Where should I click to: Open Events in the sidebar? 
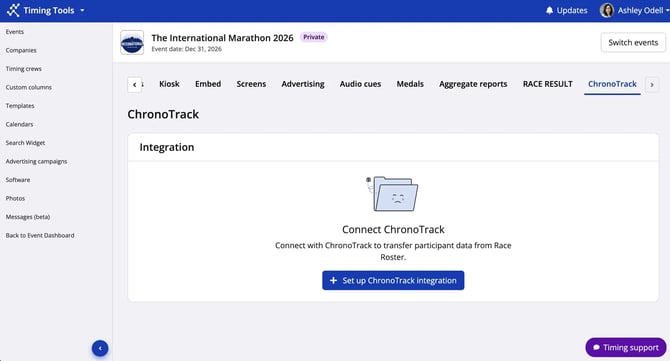coord(15,32)
